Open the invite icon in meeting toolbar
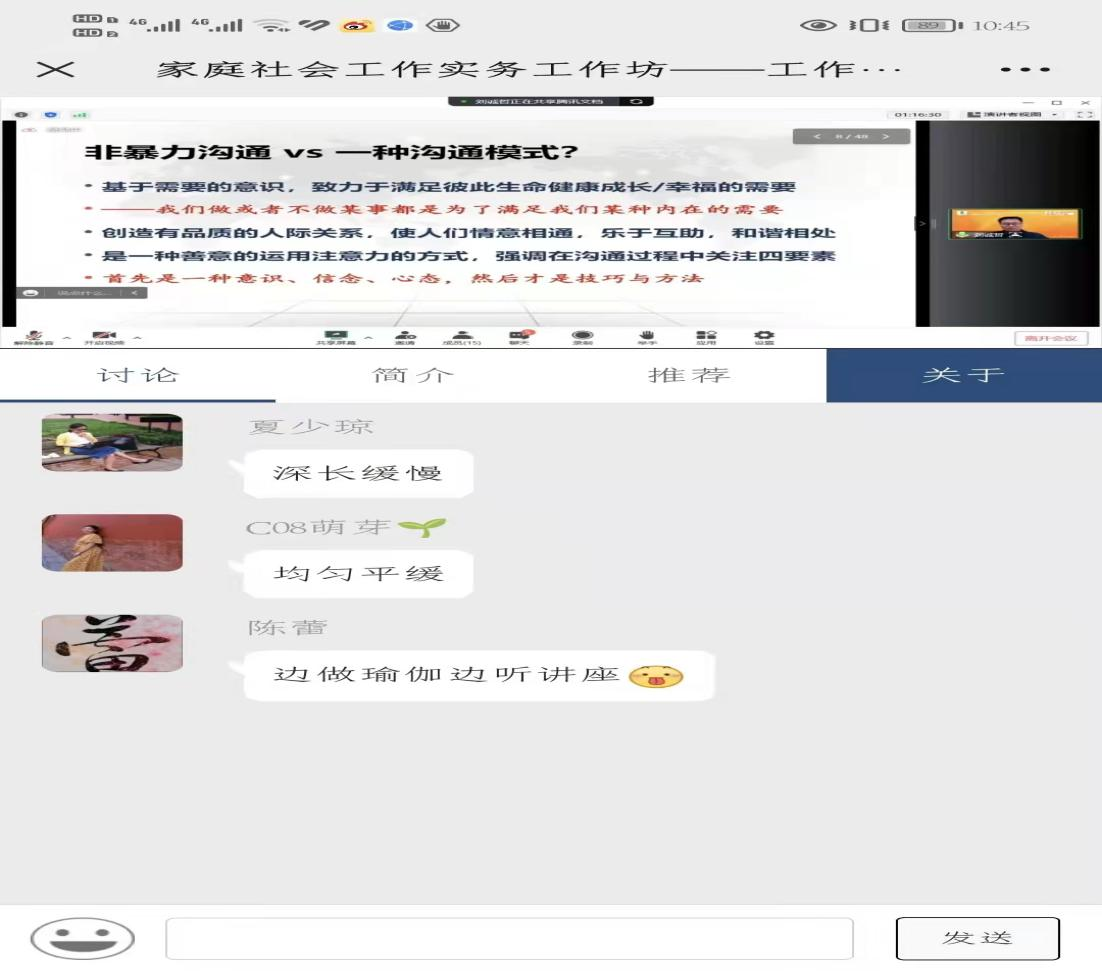The image size is (1102, 972). pos(405,337)
